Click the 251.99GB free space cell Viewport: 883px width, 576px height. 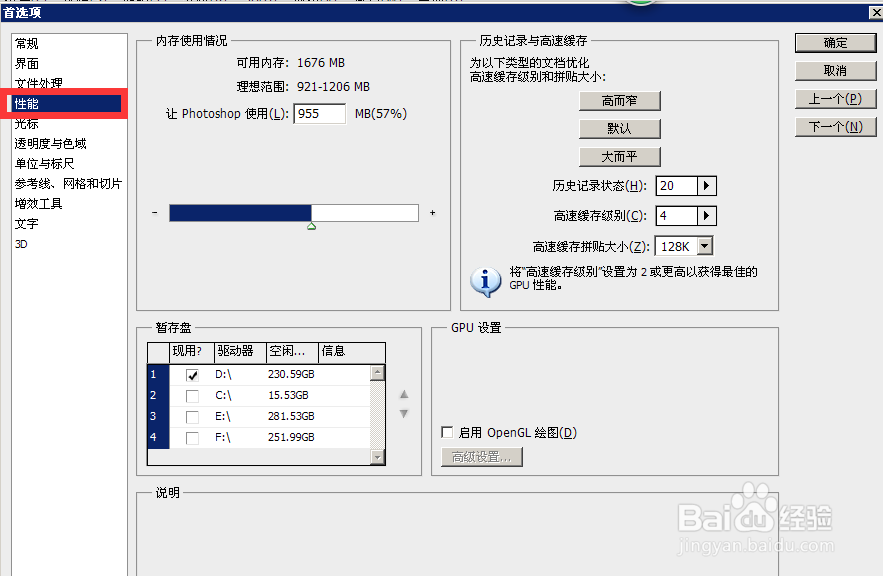291,437
